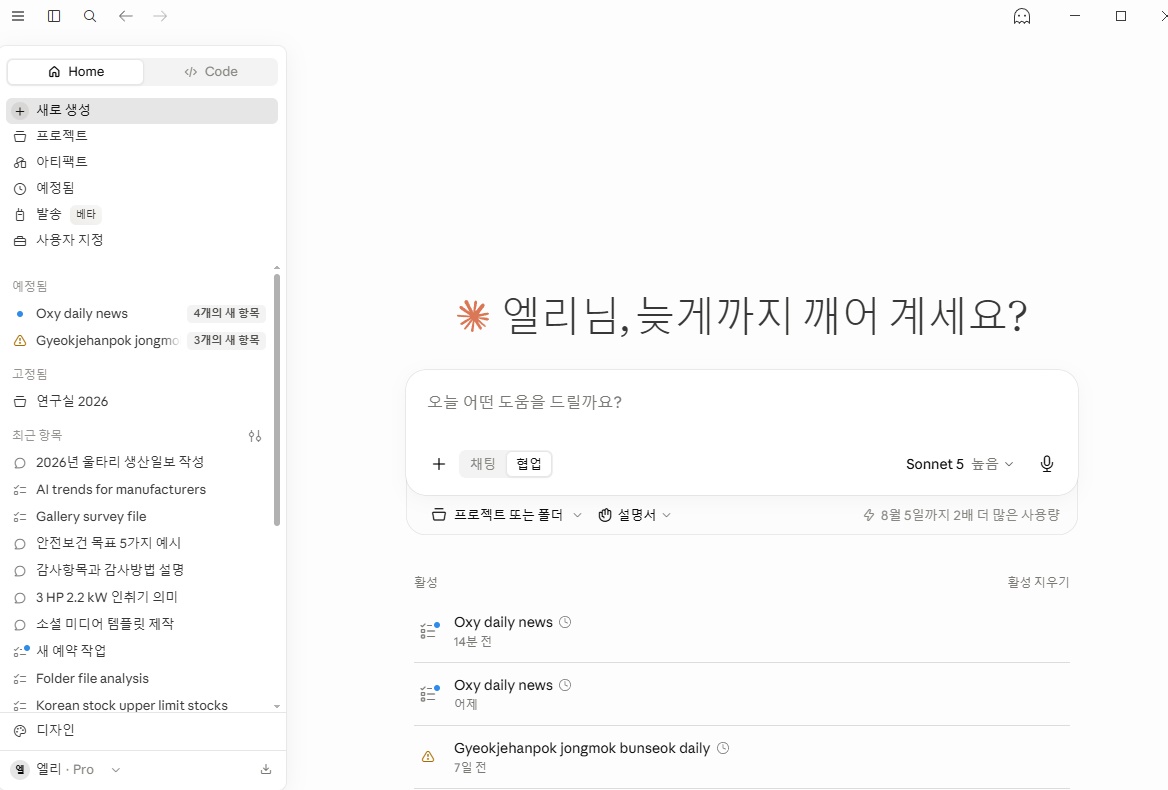Click the 활성 지우기 link
The height and width of the screenshot is (790, 1168).
pos(1038,582)
